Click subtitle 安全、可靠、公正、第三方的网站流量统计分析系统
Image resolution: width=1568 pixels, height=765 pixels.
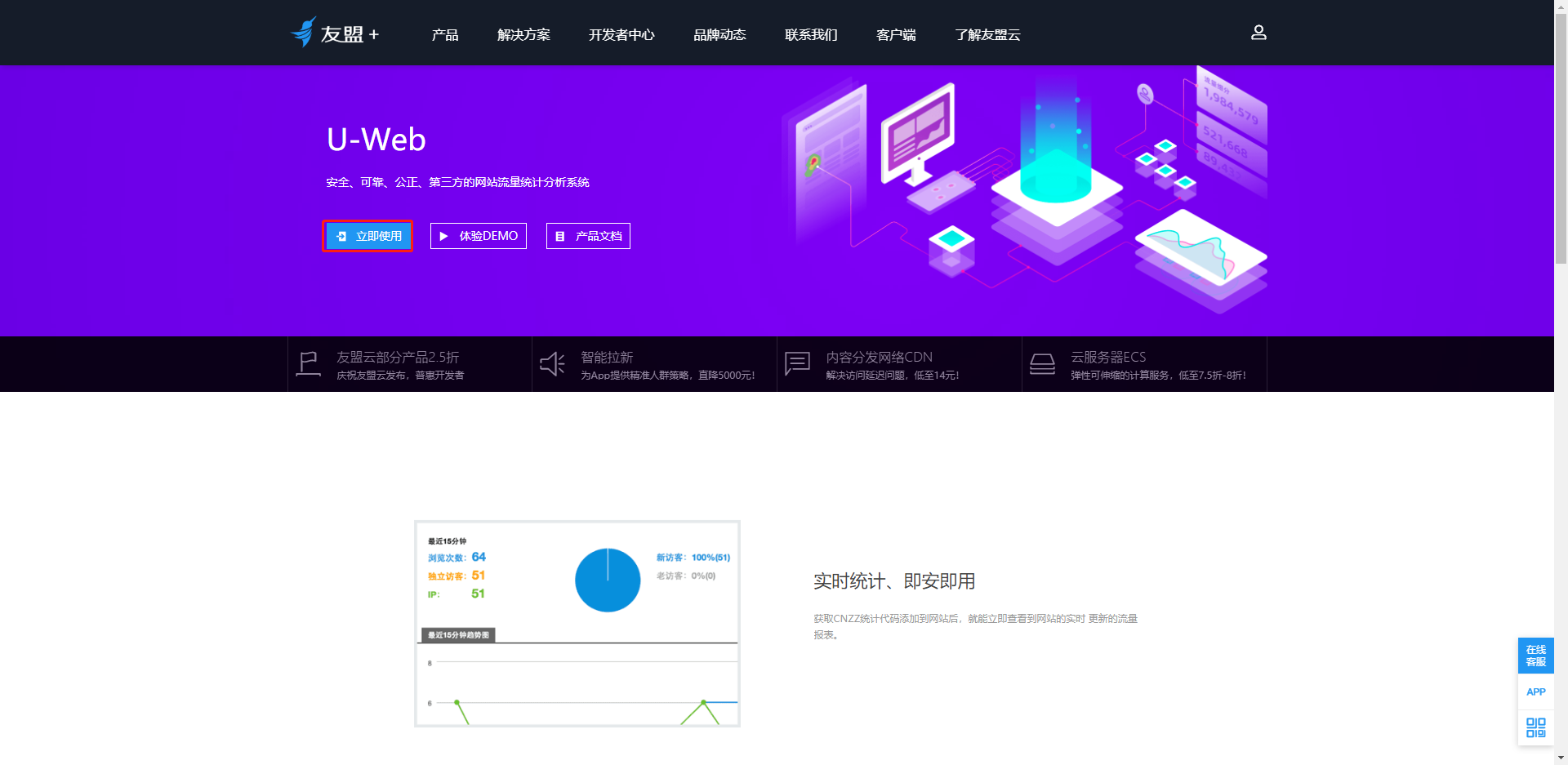point(457,182)
